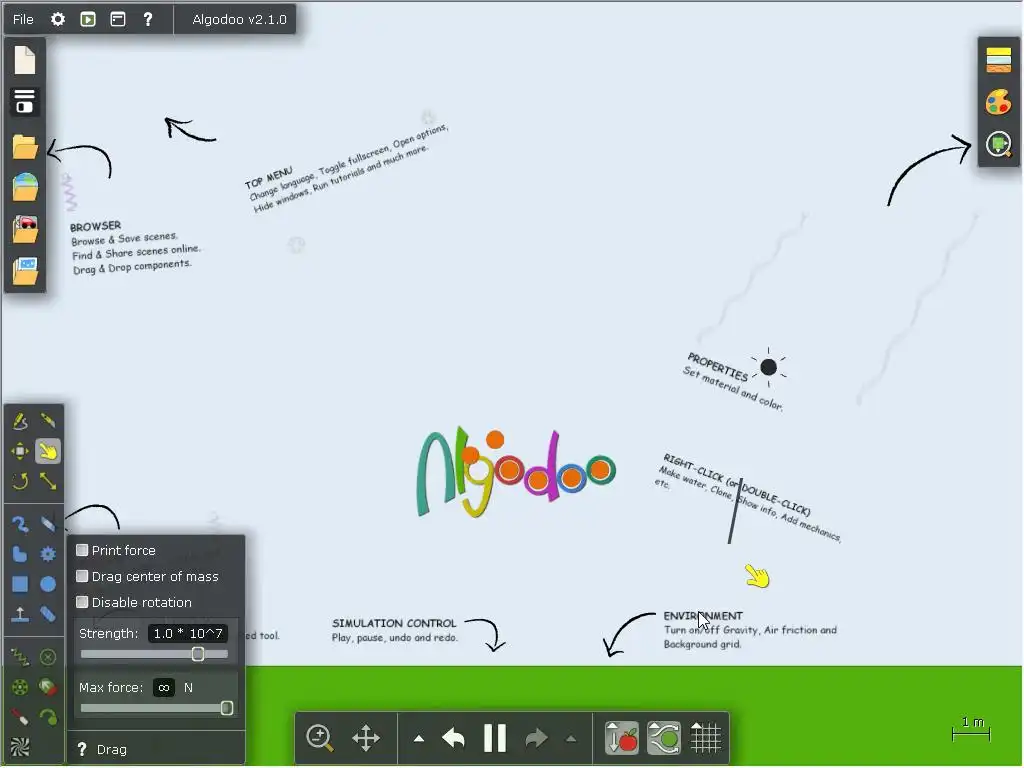Screen dimensions: 1024x768
Task: Select the Eraser tool
Action: pyautogui.click(x=48, y=524)
